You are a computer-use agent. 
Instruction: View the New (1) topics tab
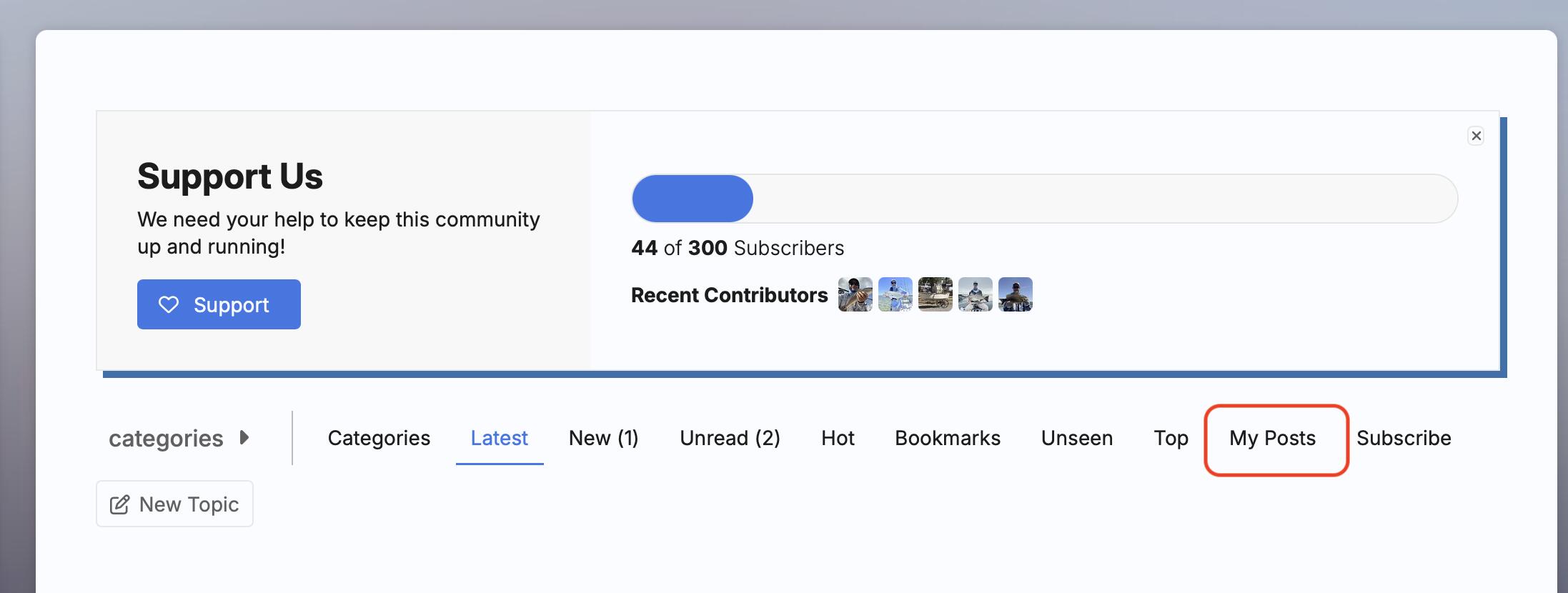pyautogui.click(x=603, y=438)
